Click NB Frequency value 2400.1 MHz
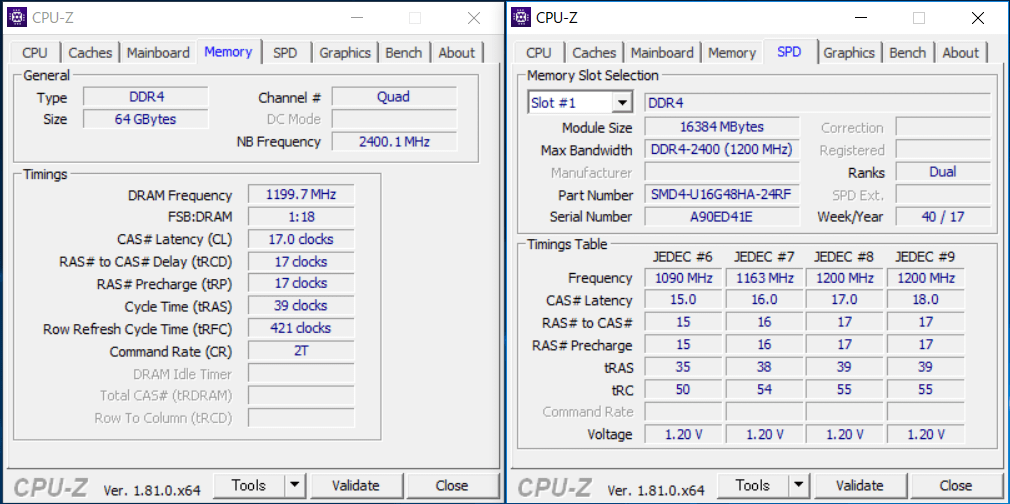This screenshot has height=504, width=1010. [394, 141]
